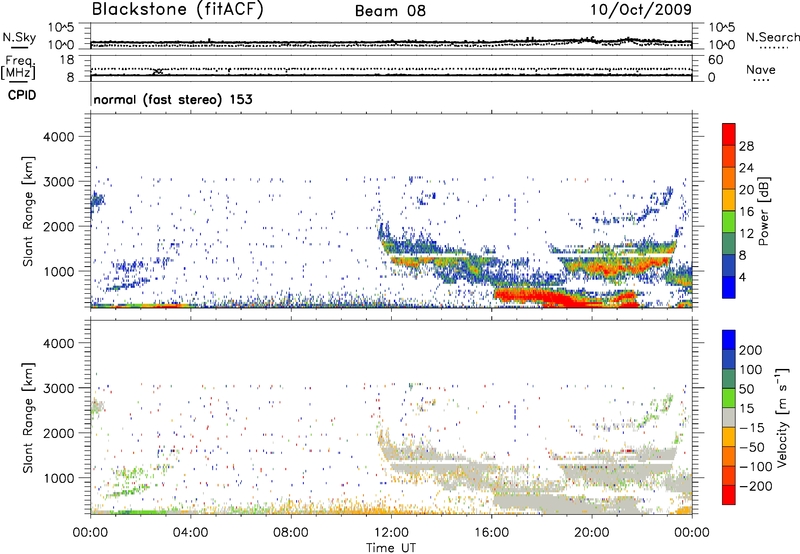The height and width of the screenshot is (554, 800).
Task: Pick the red top segment of power color bar
Action: tap(729, 135)
